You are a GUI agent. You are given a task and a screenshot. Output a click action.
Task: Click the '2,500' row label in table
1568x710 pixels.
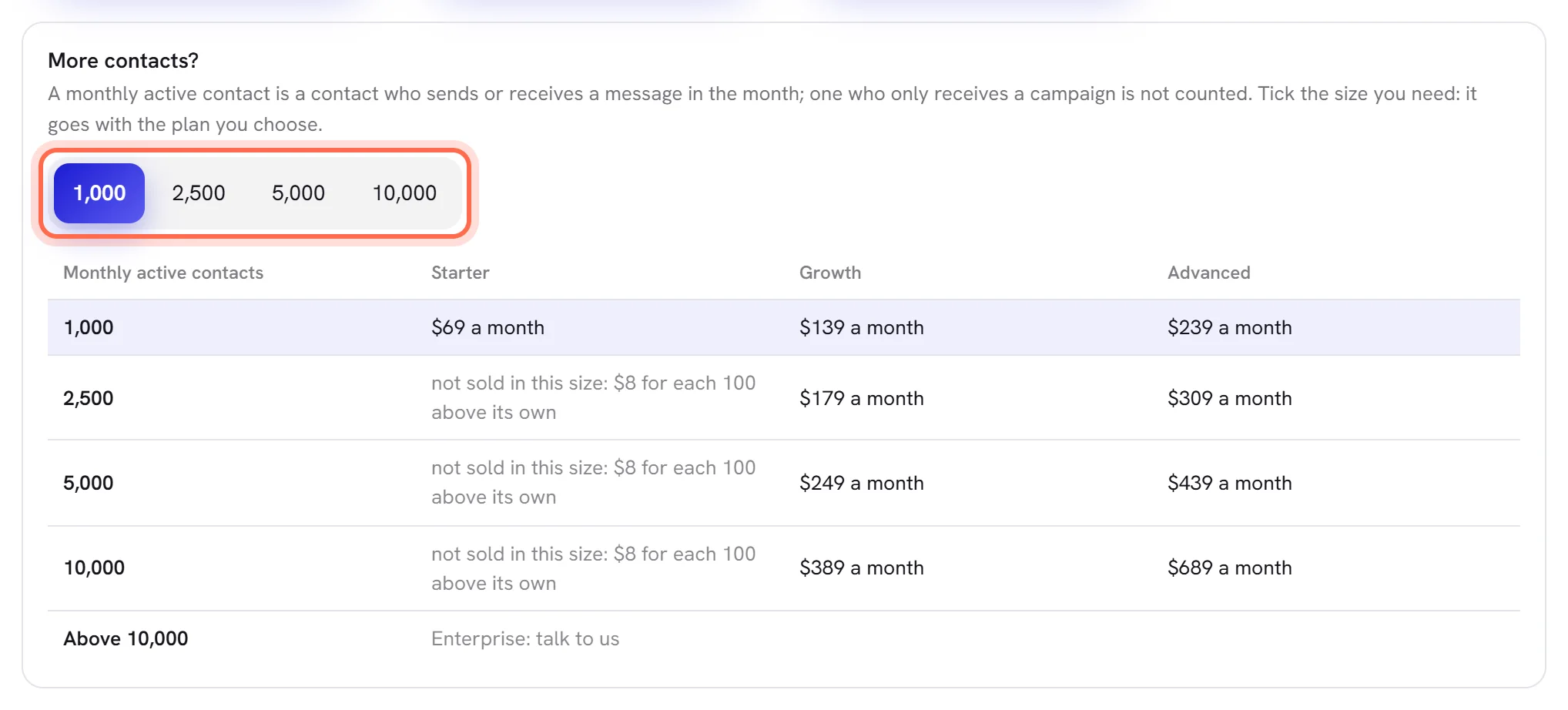[89, 398]
